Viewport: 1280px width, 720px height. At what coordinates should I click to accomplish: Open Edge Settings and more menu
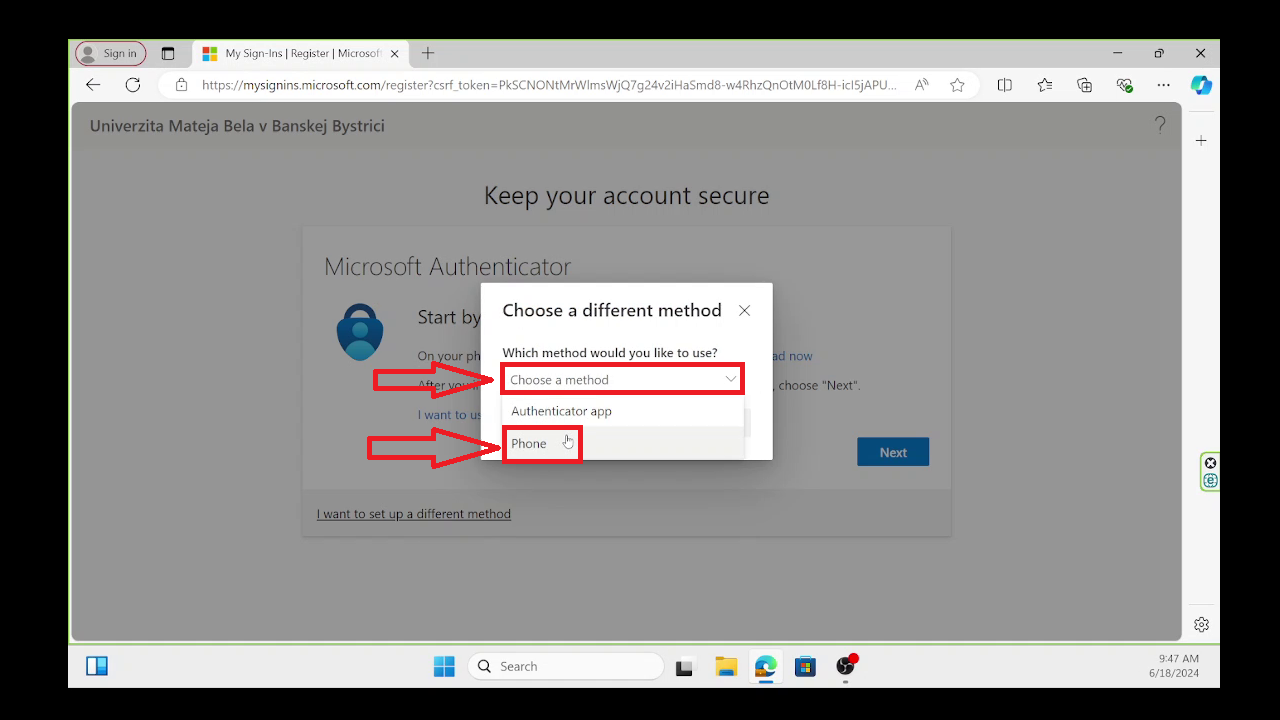tap(1163, 85)
